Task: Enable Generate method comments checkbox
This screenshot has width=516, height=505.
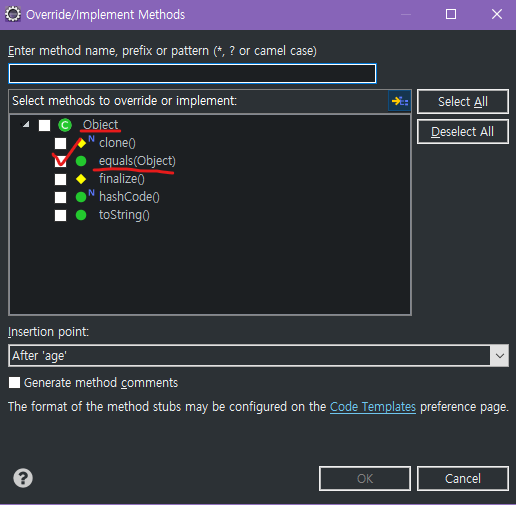Action: [x=14, y=383]
